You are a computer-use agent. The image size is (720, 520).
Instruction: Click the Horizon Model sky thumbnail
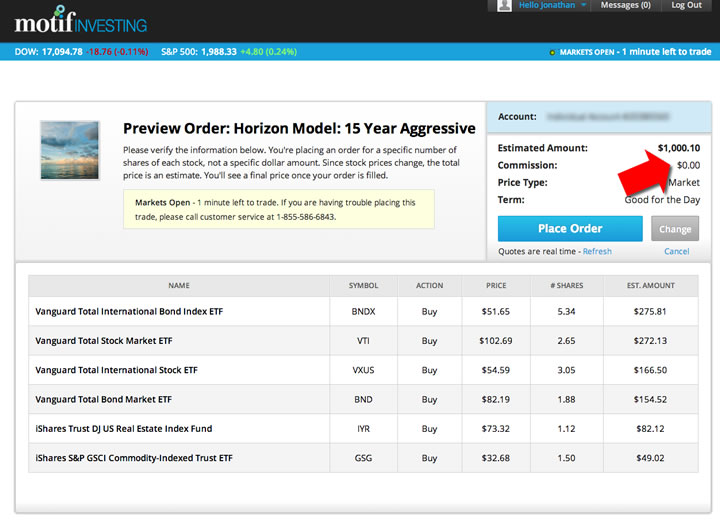(69, 150)
